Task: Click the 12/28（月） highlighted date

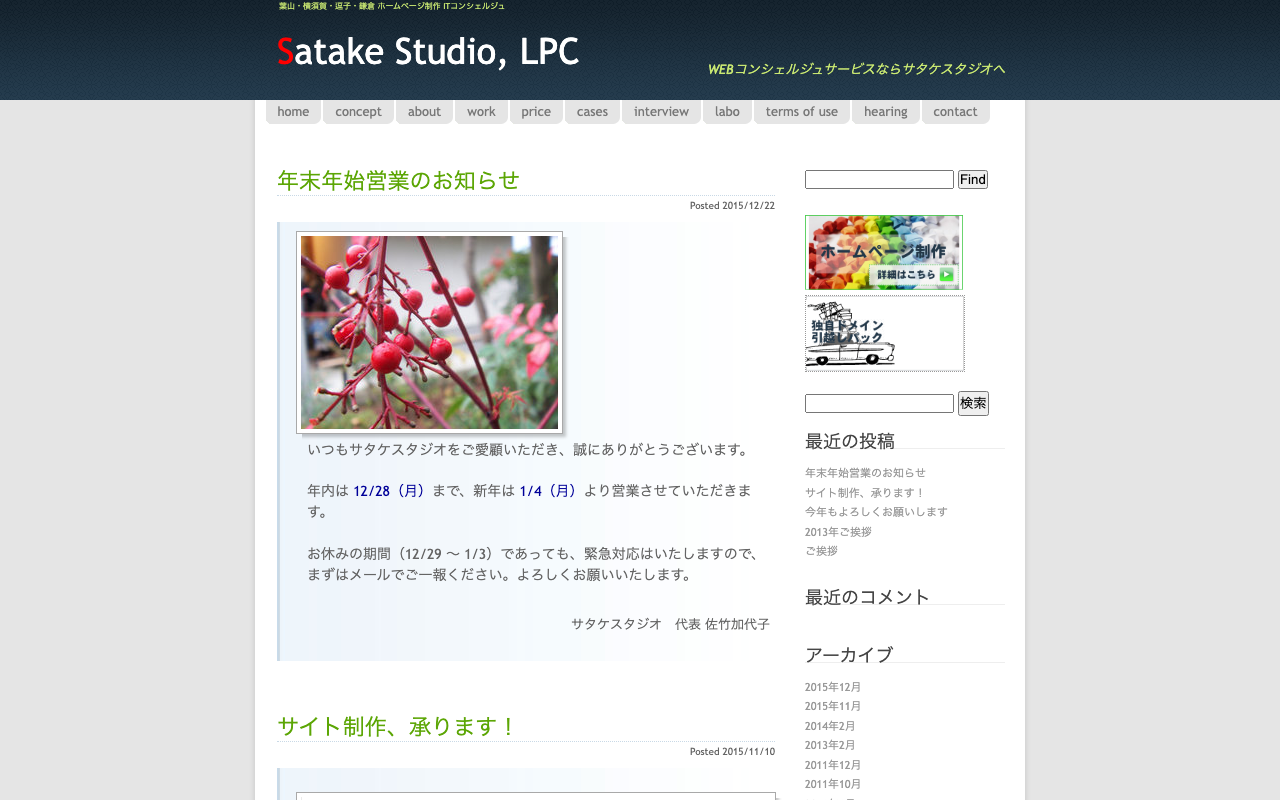Action: (x=391, y=491)
